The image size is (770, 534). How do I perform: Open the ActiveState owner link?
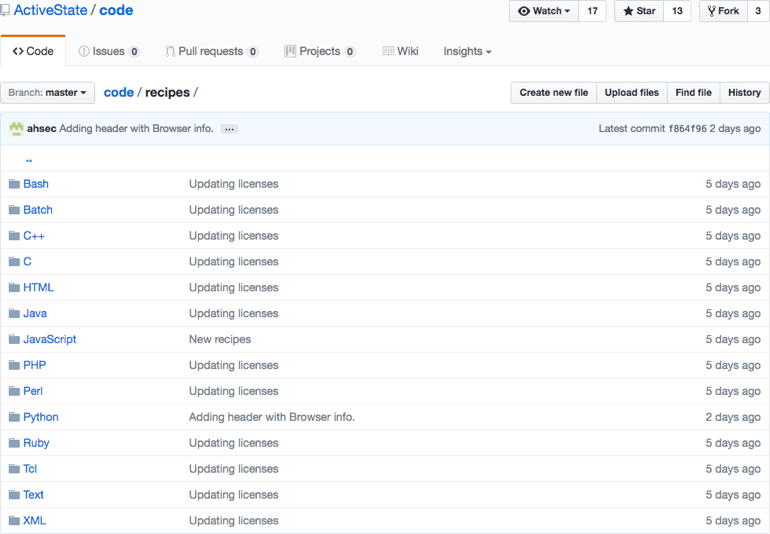point(50,10)
